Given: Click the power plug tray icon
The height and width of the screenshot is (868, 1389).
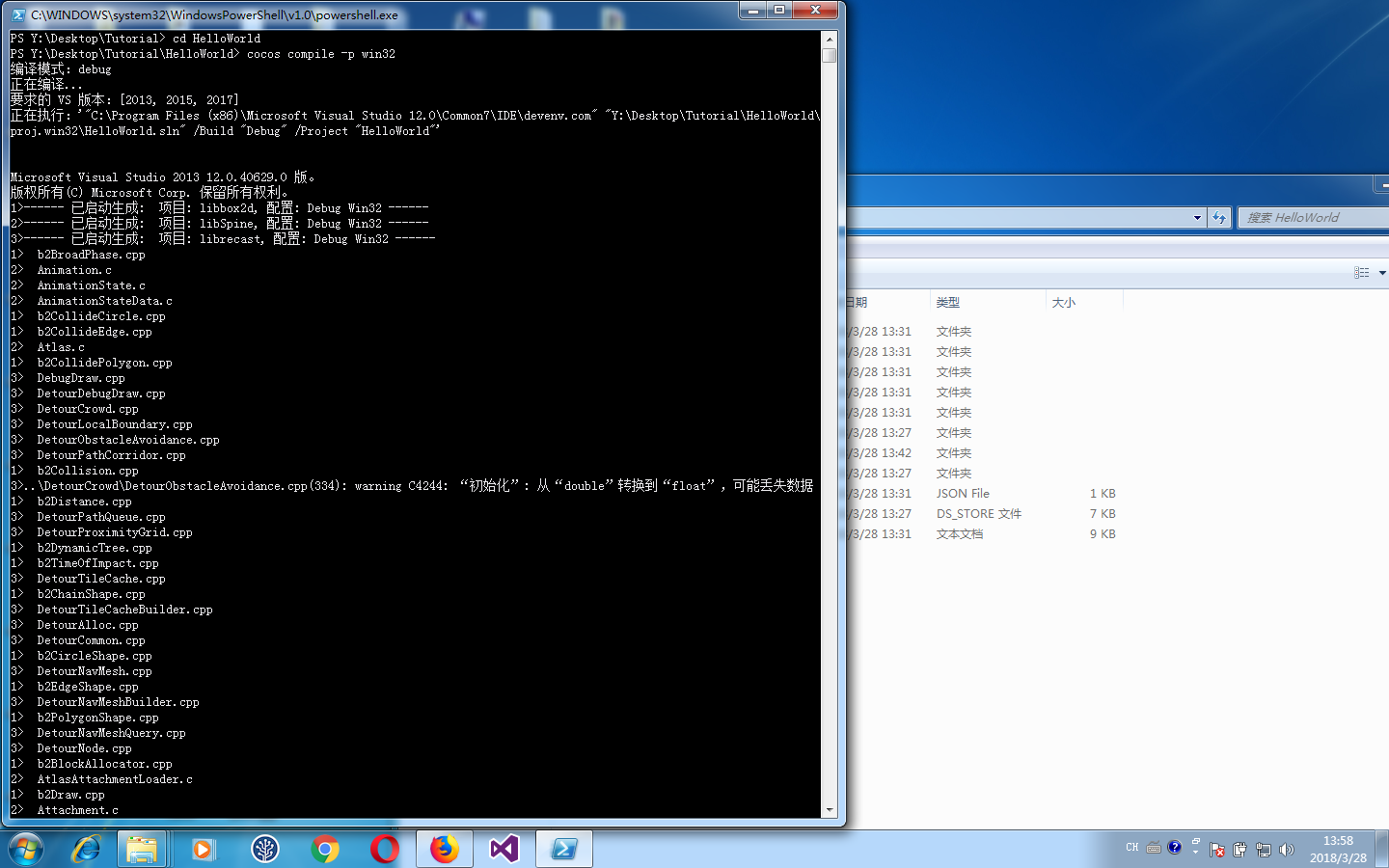Looking at the screenshot, I should point(1240,850).
